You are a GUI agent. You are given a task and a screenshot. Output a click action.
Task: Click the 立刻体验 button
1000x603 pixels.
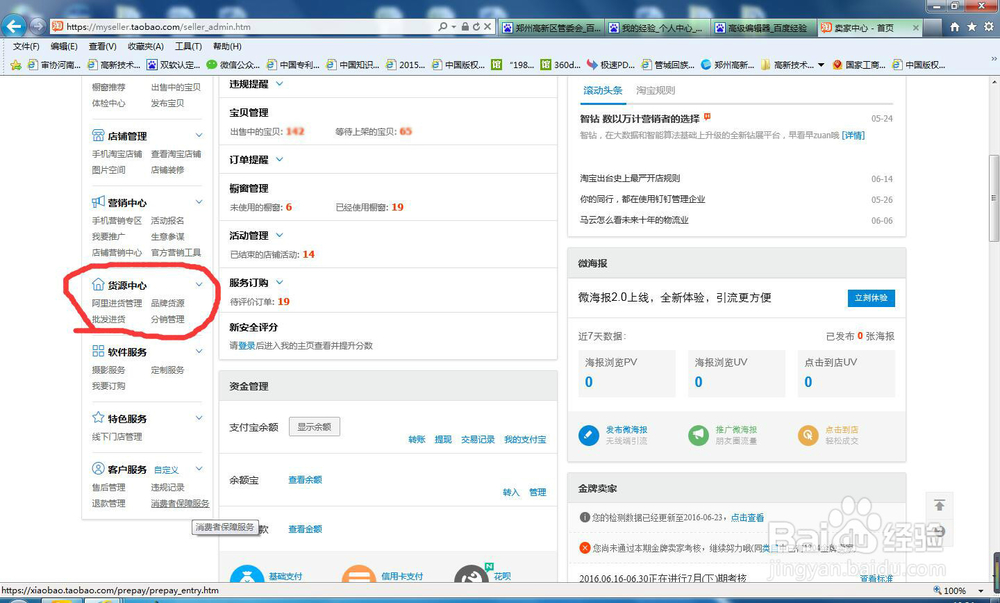coord(871,298)
